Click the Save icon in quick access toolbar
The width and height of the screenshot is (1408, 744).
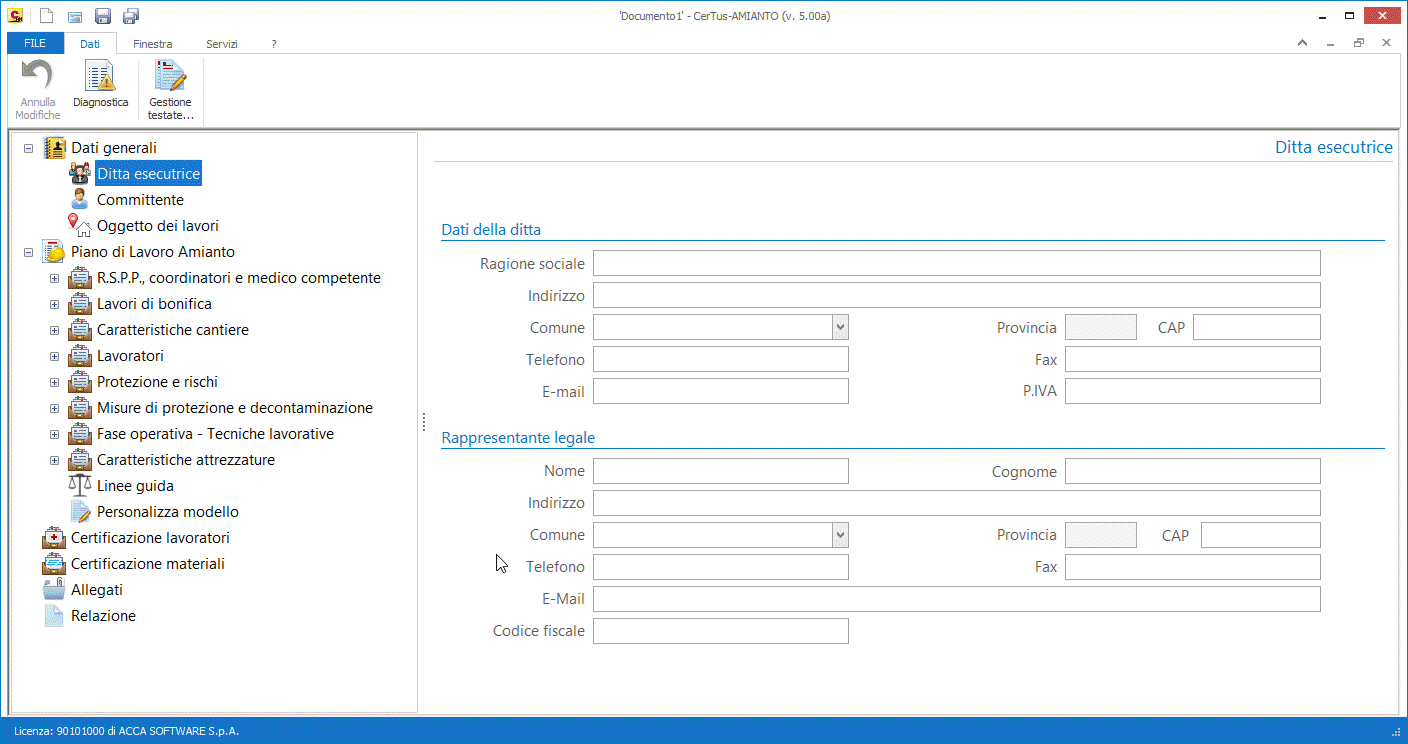(103, 16)
